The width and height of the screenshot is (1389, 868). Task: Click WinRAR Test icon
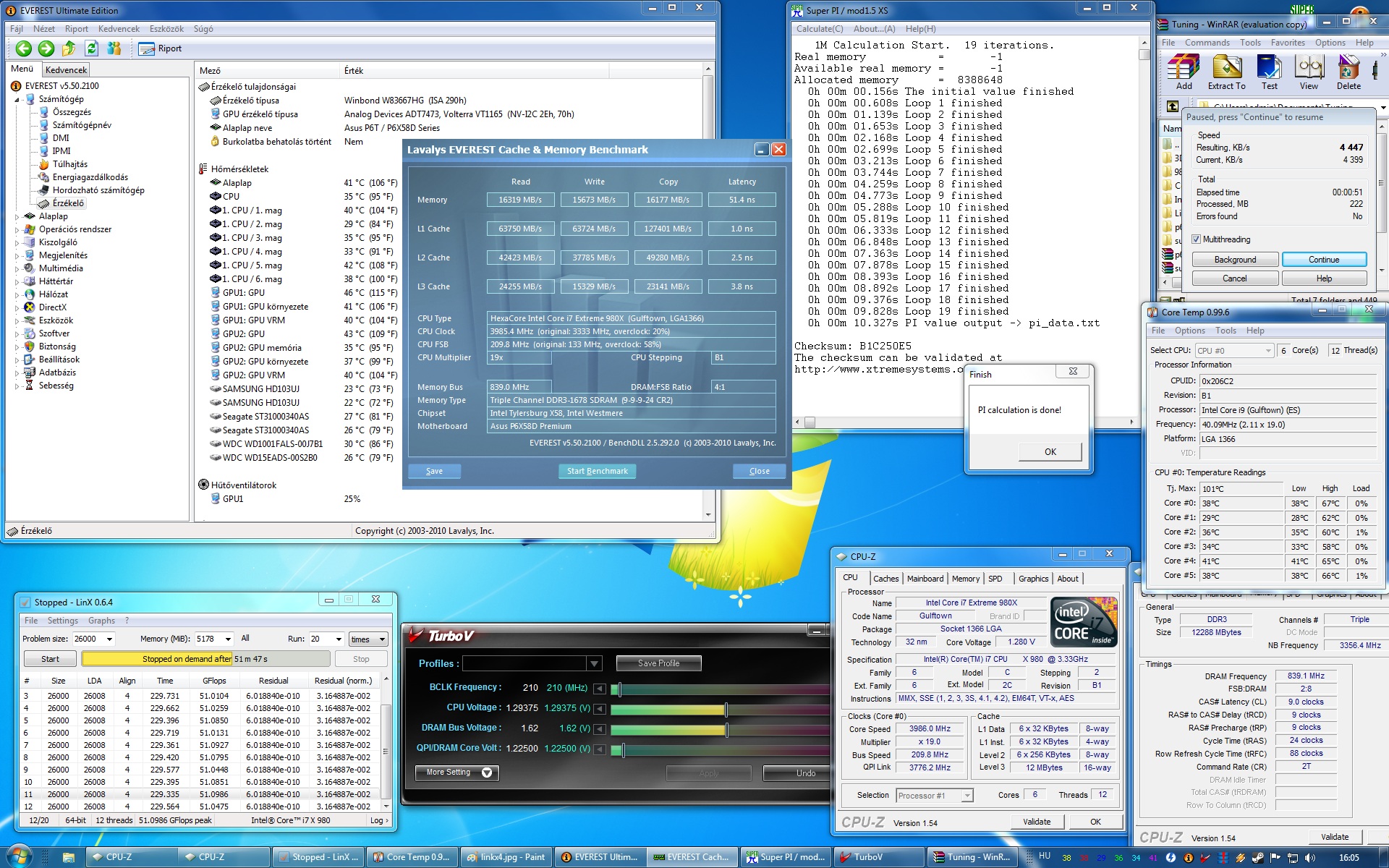[x=1270, y=73]
